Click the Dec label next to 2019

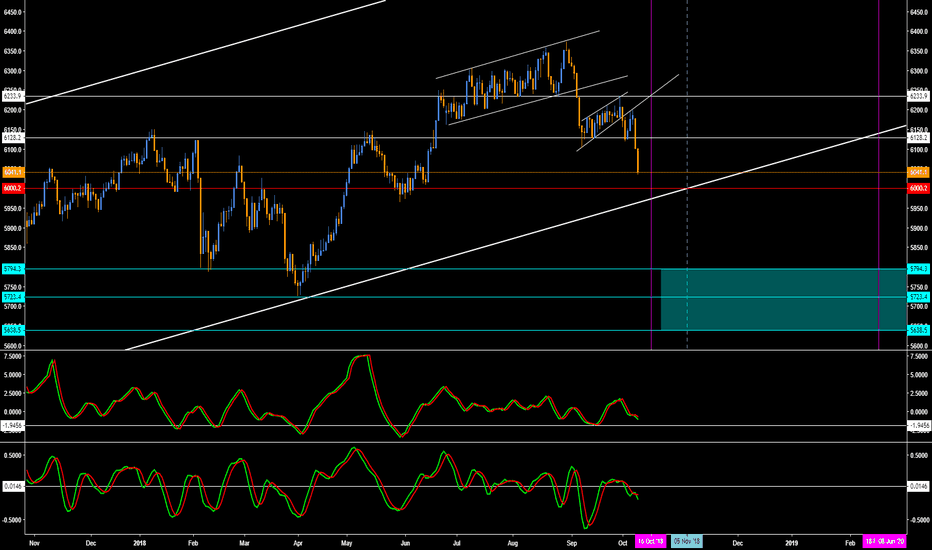pos(738,543)
